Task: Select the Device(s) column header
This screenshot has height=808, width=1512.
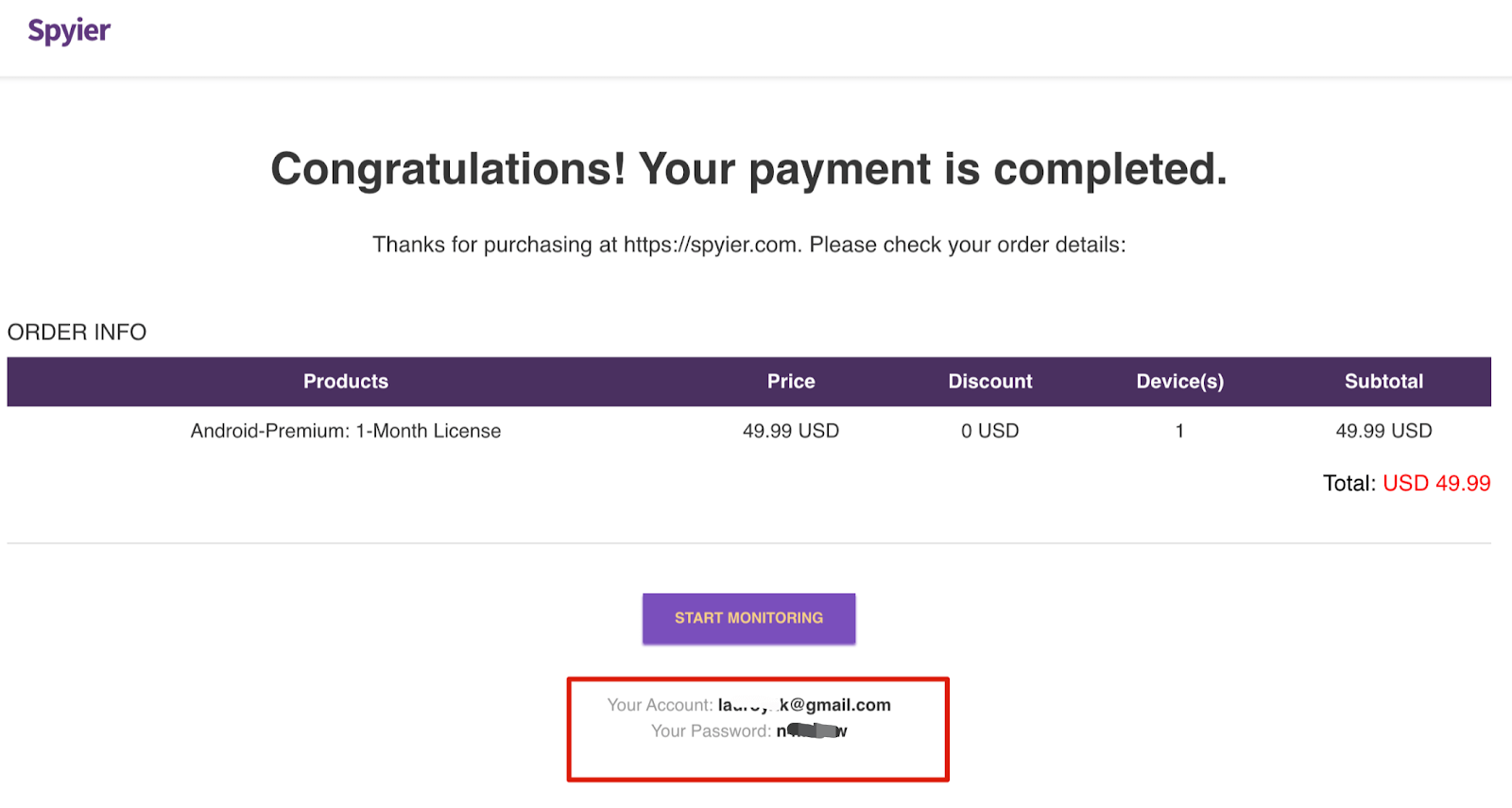Action: (x=1179, y=382)
